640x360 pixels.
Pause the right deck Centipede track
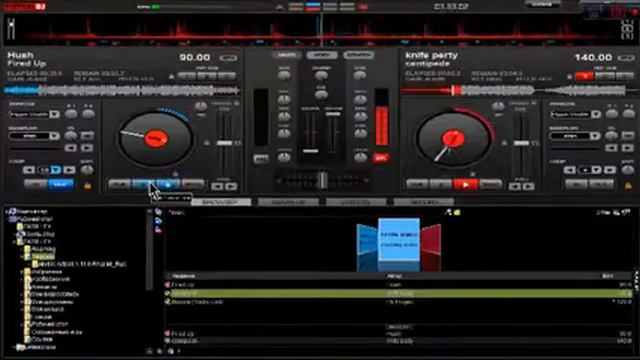[x=441, y=185]
